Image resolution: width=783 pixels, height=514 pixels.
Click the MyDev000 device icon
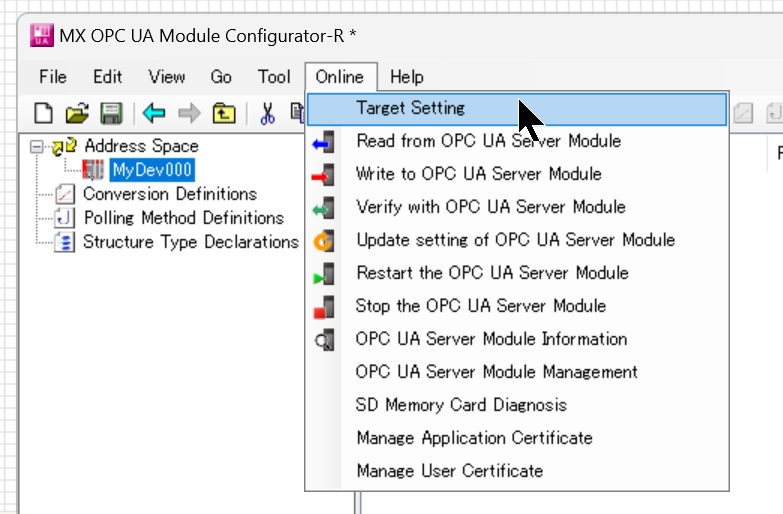tap(93, 170)
